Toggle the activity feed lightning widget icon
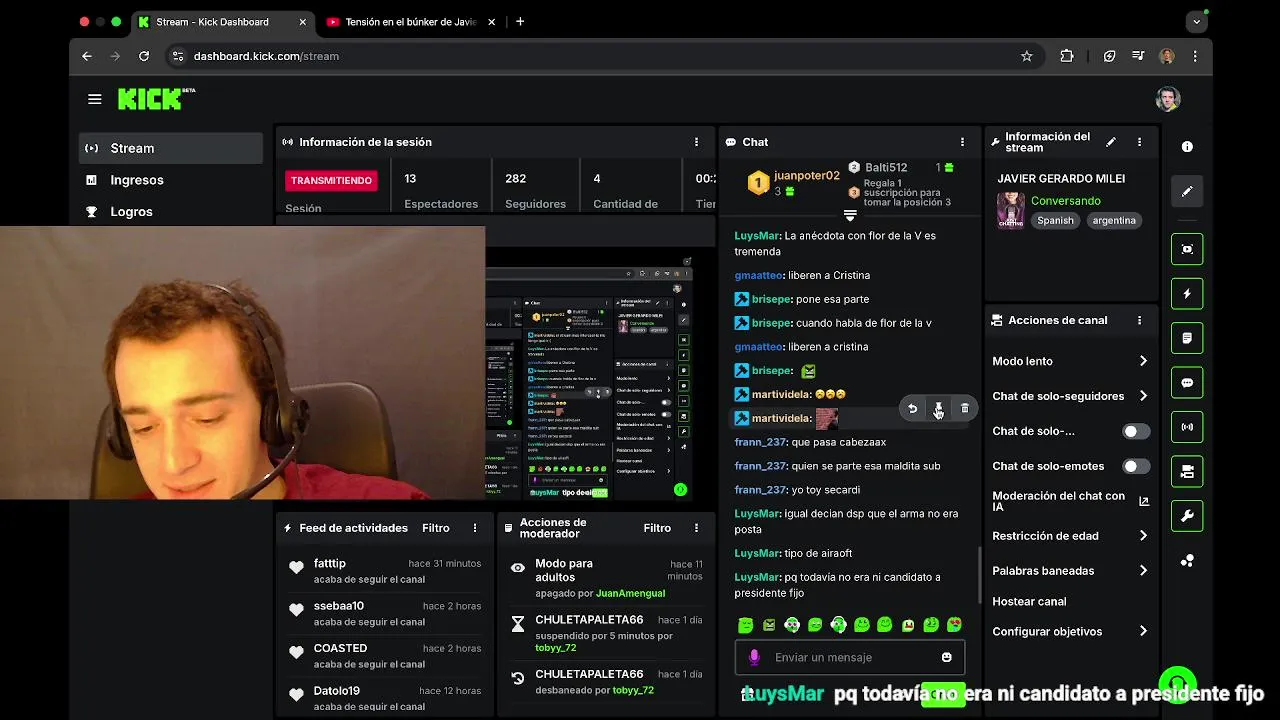Image resolution: width=1280 pixels, height=720 pixels. [1187, 294]
